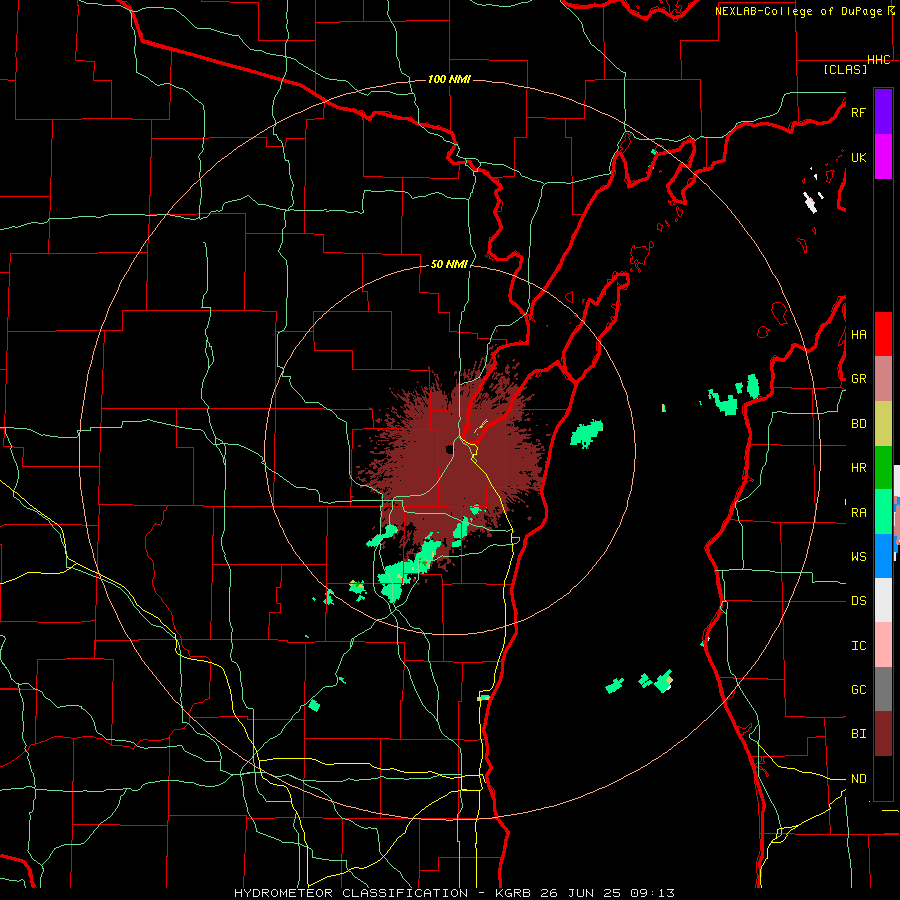The image size is (900, 900).
Task: Click the HYDROMETEOR CLASSIFICATION caption text
Action: [x=350, y=893]
